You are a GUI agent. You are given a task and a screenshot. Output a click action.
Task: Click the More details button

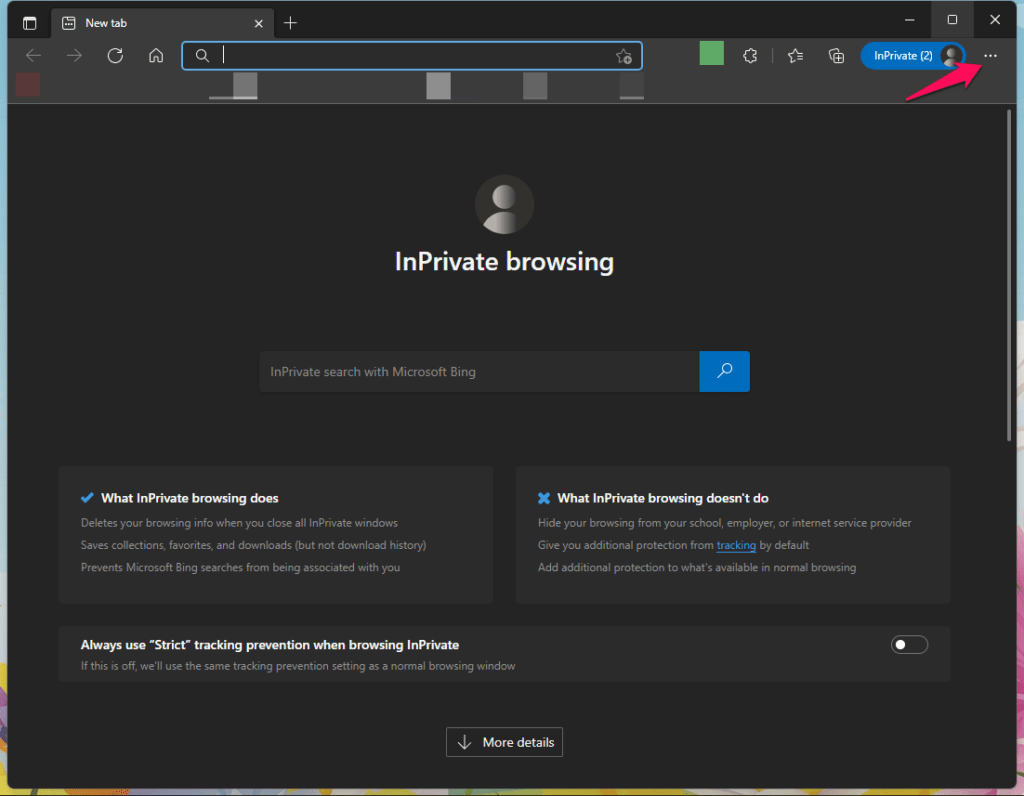[x=504, y=741]
